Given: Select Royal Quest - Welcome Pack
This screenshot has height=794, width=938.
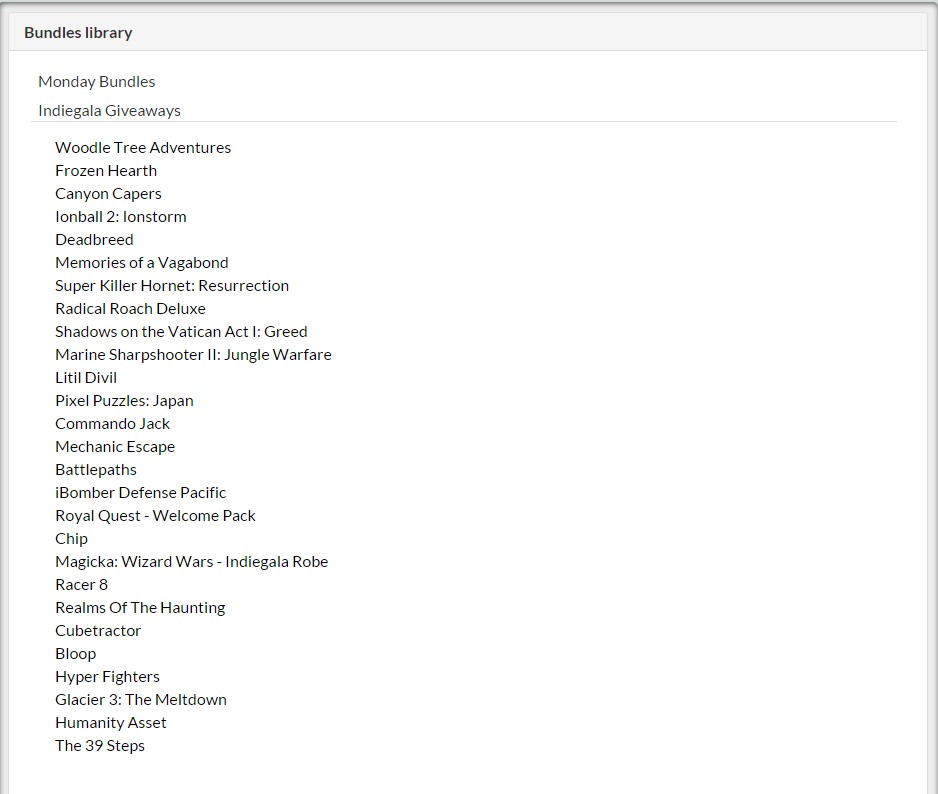Looking at the screenshot, I should [x=156, y=516].
